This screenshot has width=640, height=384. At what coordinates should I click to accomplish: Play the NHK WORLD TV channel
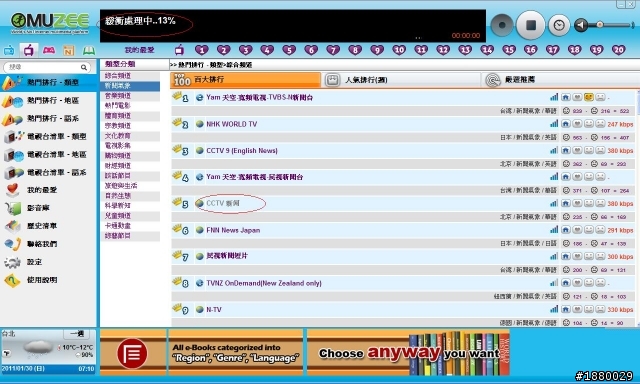[231, 124]
